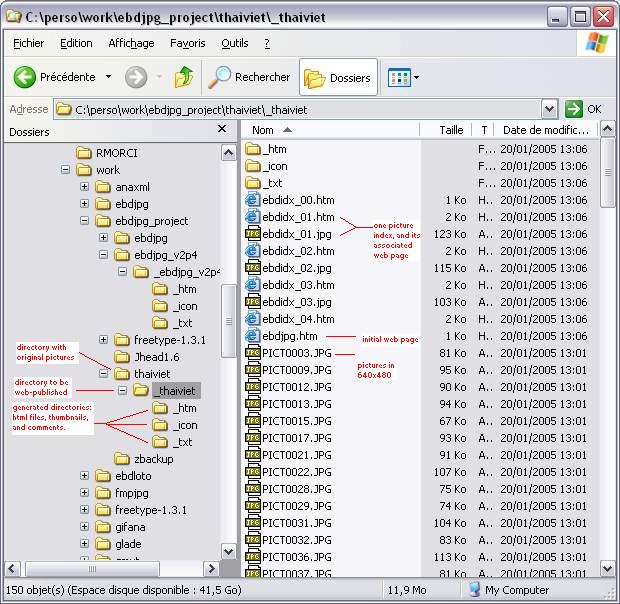
Task: Collapse the thaiviet tree node
Action: [x=103, y=374]
